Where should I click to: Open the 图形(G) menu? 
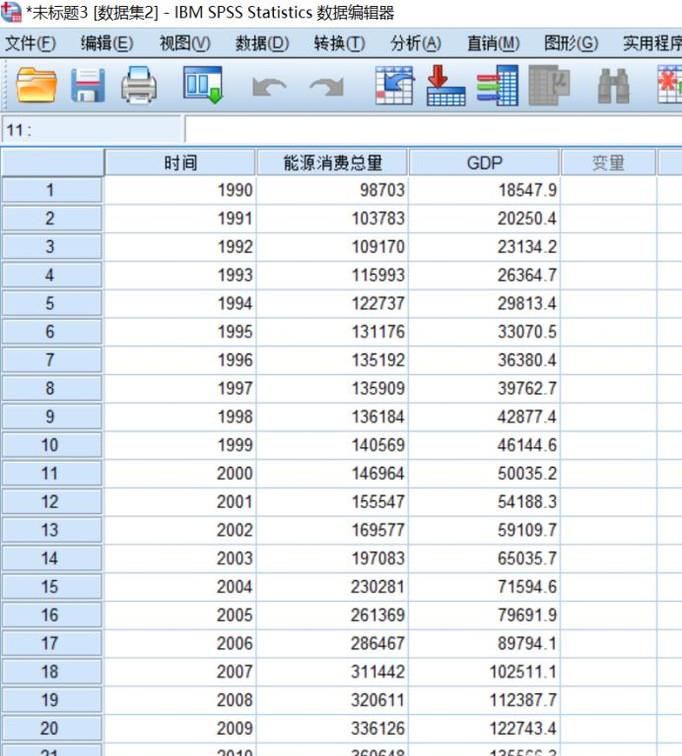tap(571, 44)
